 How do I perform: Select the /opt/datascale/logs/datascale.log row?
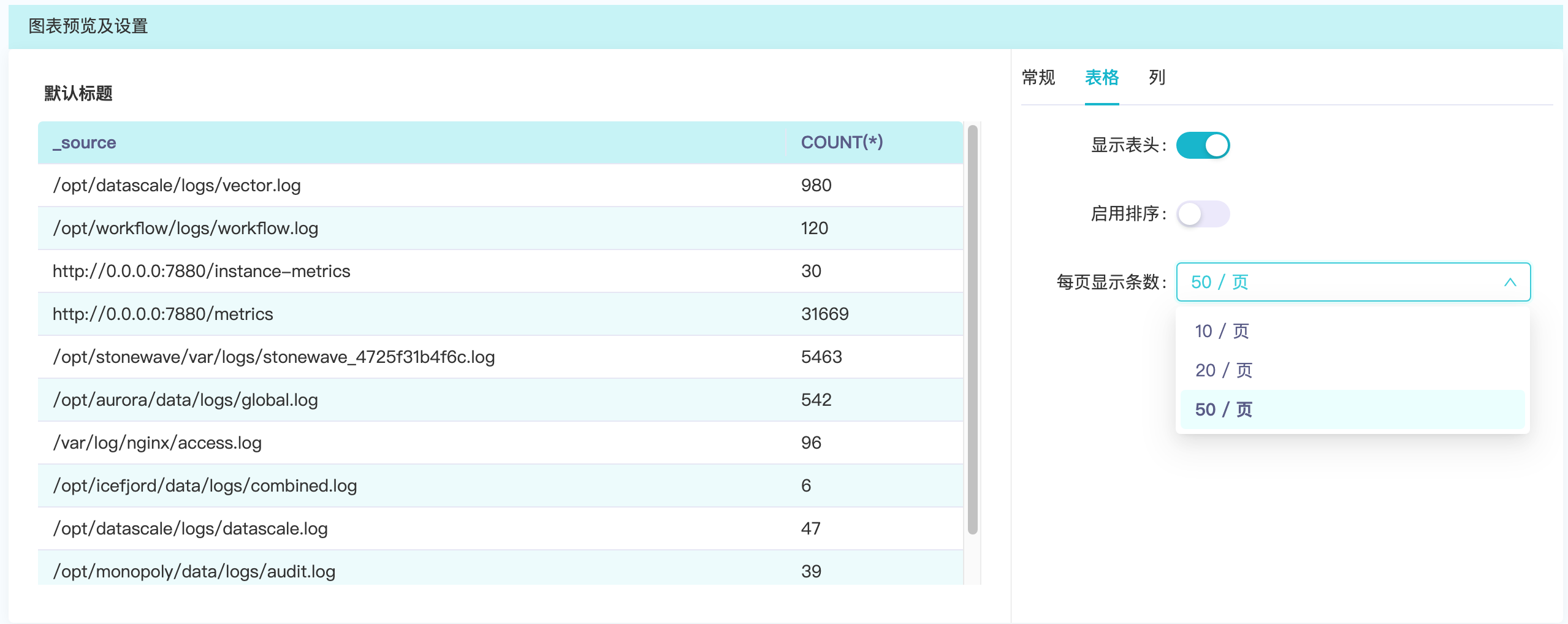500,528
